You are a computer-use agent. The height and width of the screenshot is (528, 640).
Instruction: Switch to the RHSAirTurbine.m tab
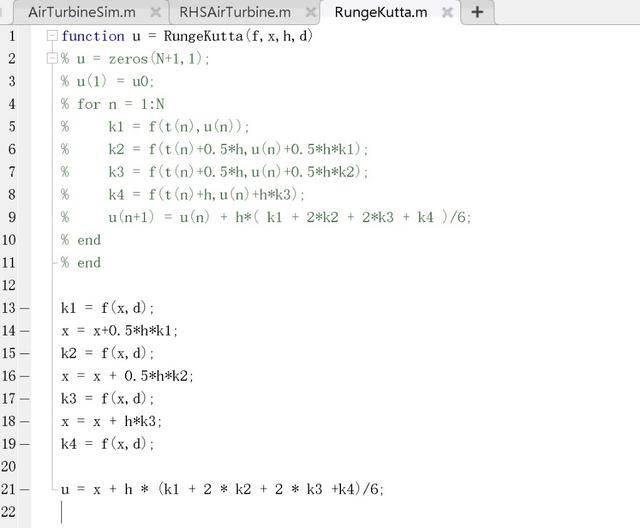pos(235,12)
